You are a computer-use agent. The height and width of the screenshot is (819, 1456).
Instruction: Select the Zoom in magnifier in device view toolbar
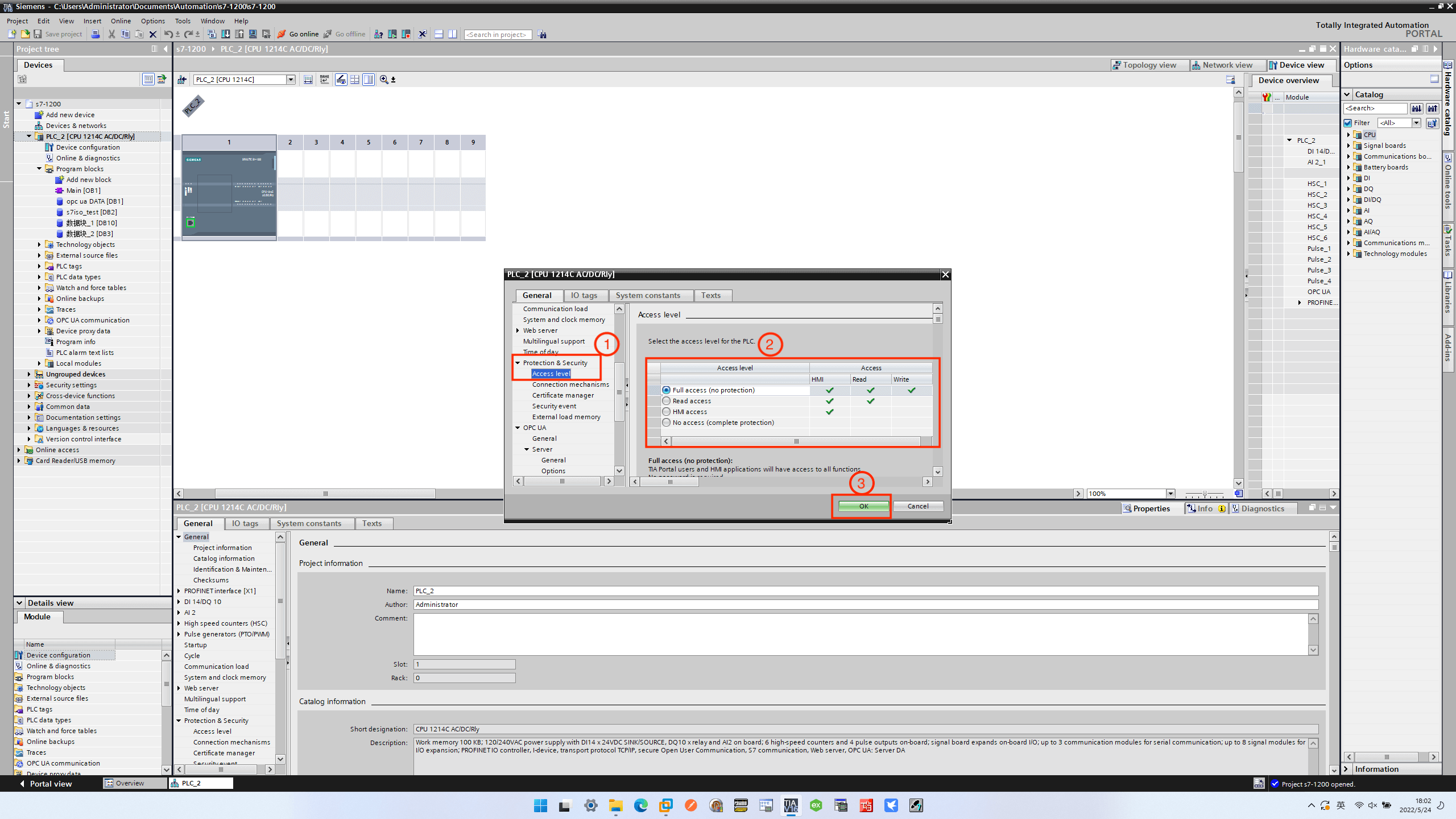click(x=383, y=80)
